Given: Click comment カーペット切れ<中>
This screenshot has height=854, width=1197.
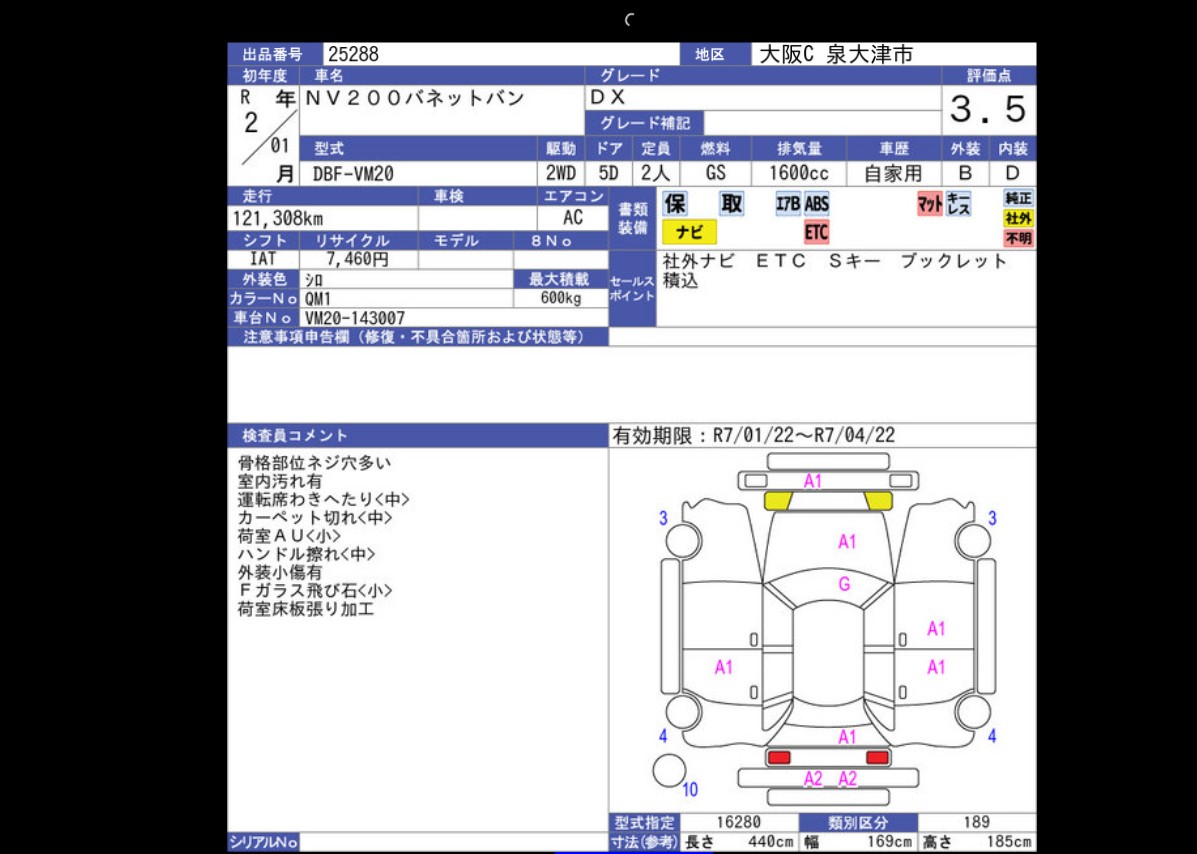Looking at the screenshot, I should coord(315,517).
